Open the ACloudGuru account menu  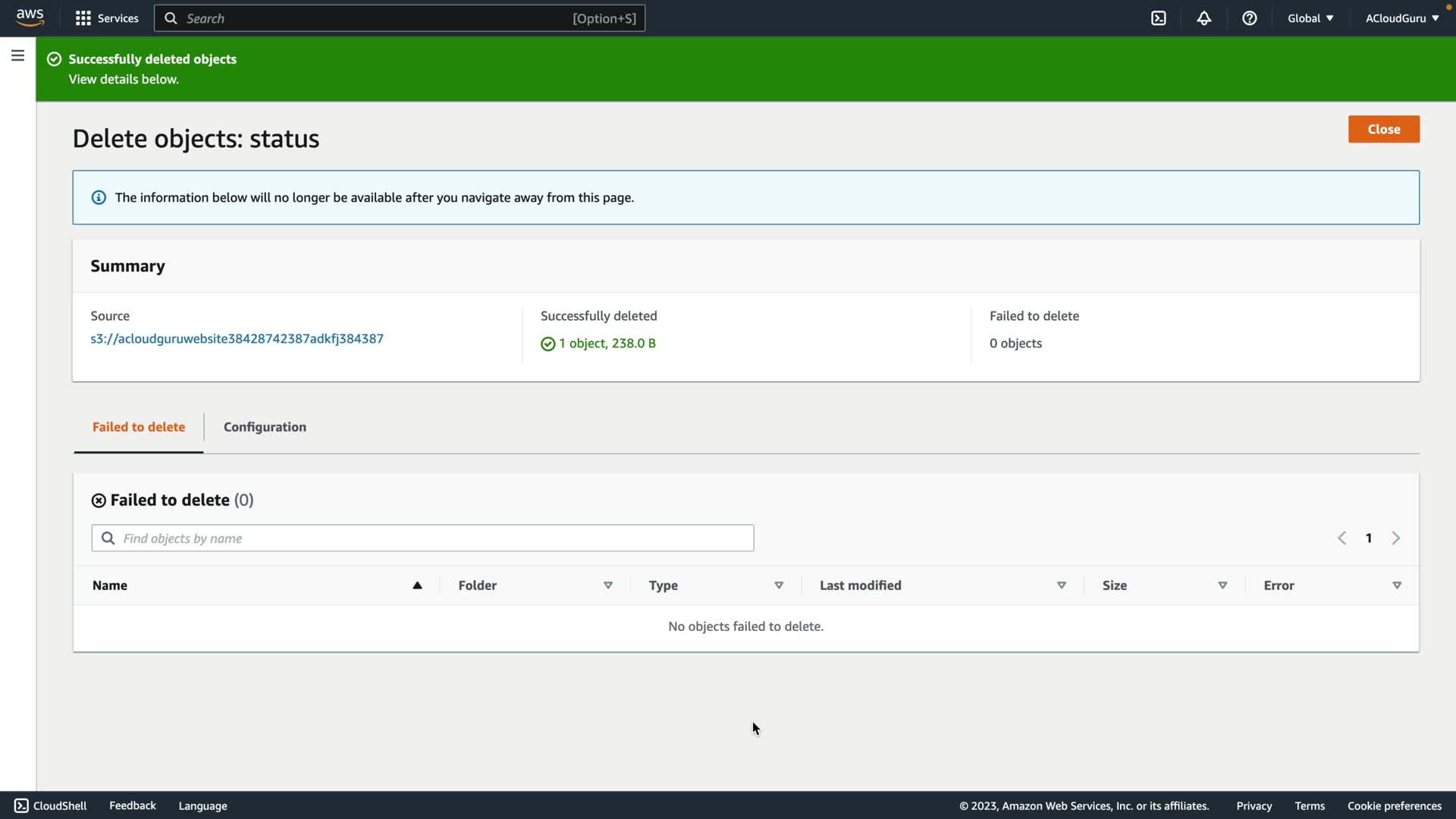[x=1401, y=18]
